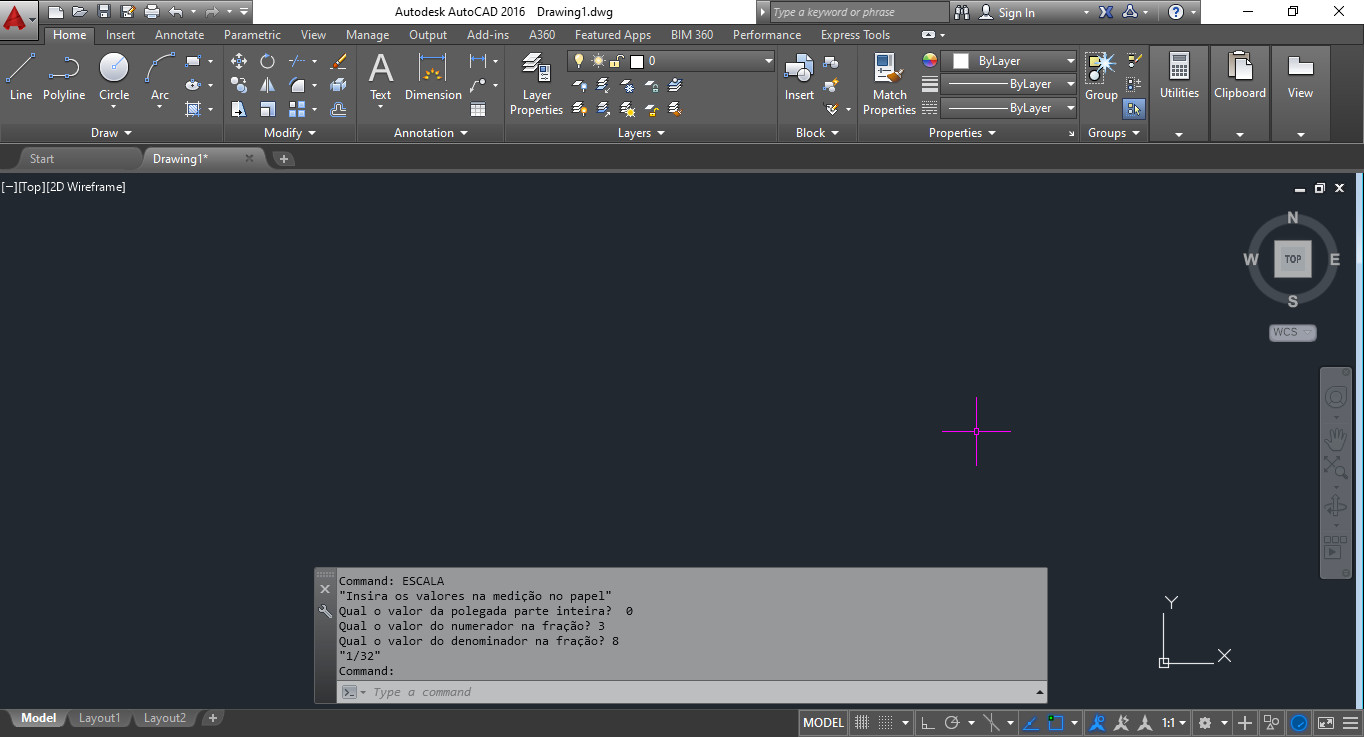This screenshot has height=737, width=1364.
Task: Toggle snap mode in status bar
Action: click(x=885, y=722)
